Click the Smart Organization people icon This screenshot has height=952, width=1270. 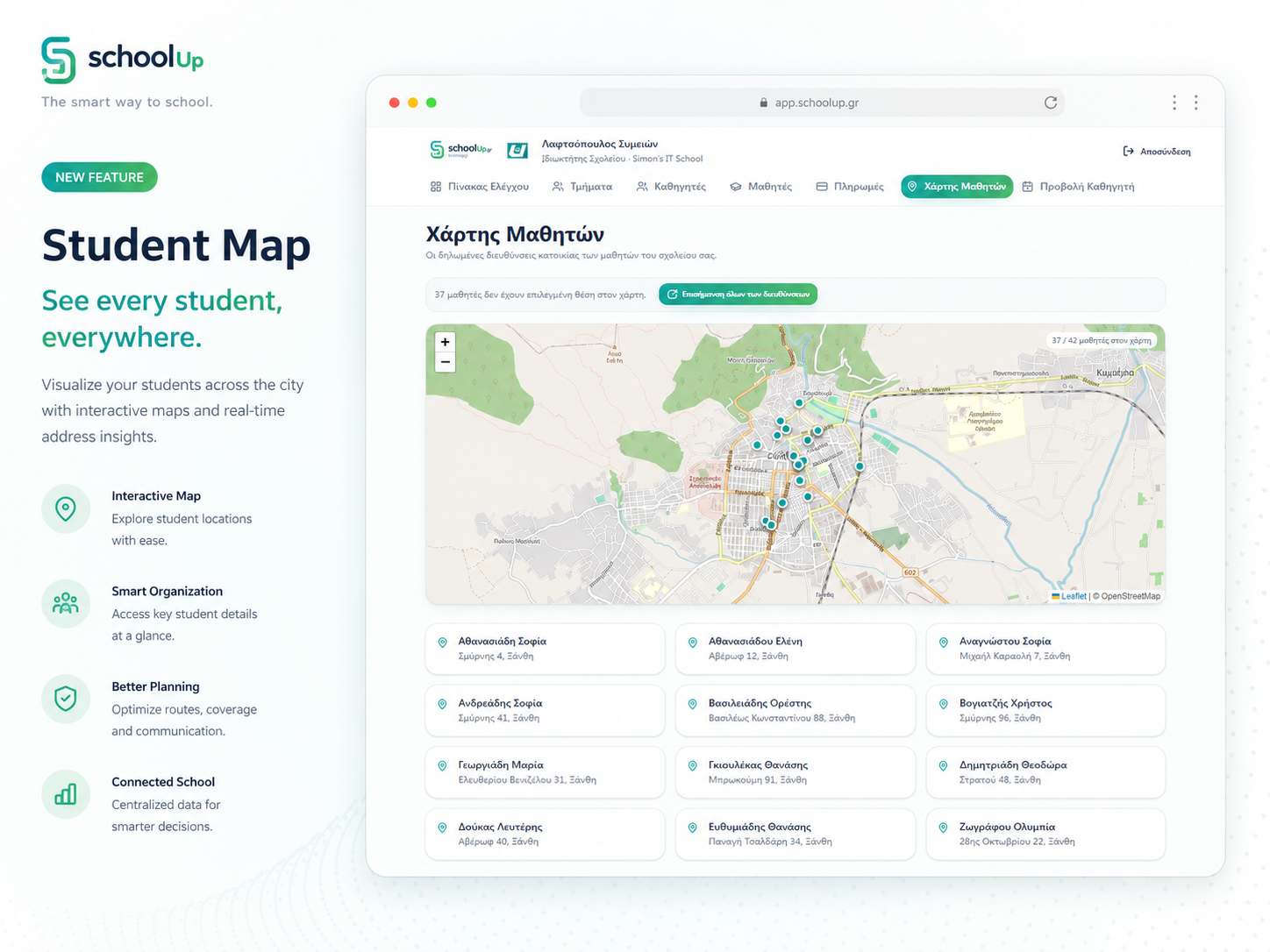[x=66, y=603]
